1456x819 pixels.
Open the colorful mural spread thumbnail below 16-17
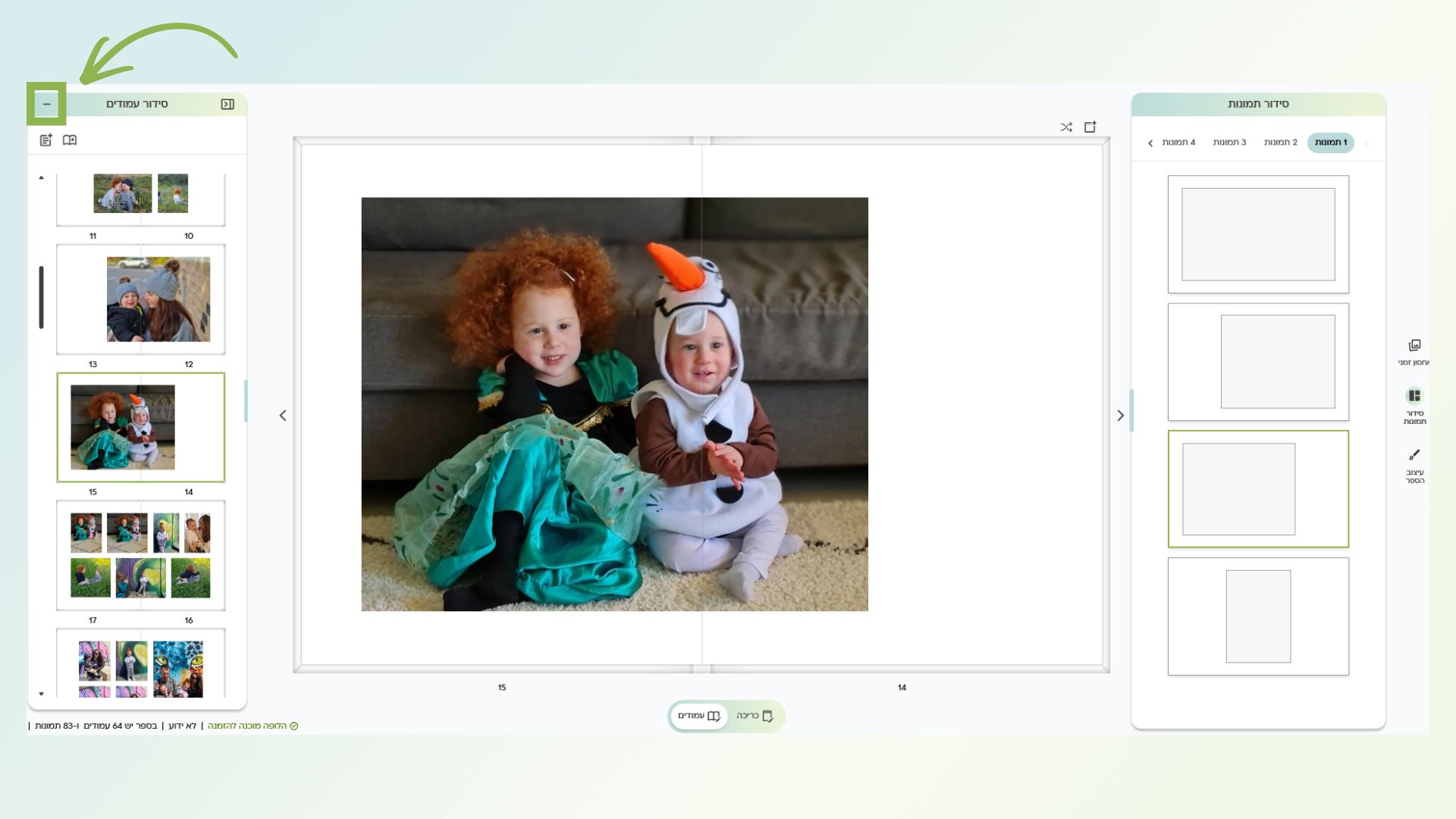coord(141,664)
